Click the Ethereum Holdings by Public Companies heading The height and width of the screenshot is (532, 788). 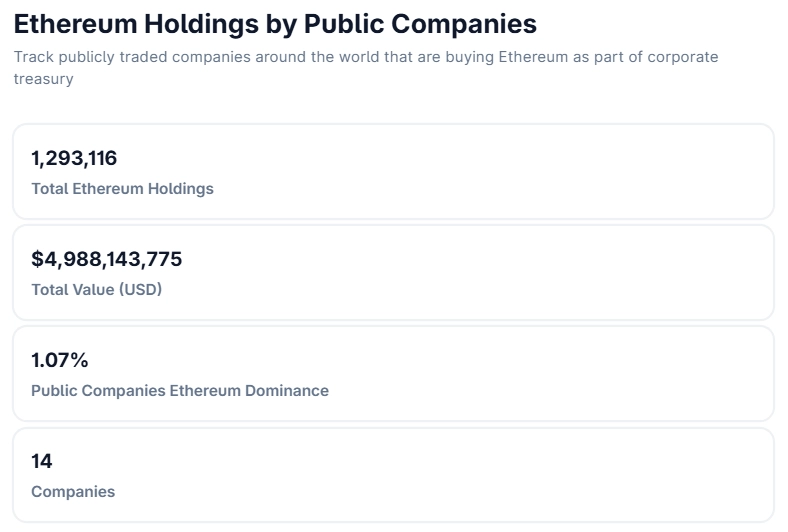point(275,24)
